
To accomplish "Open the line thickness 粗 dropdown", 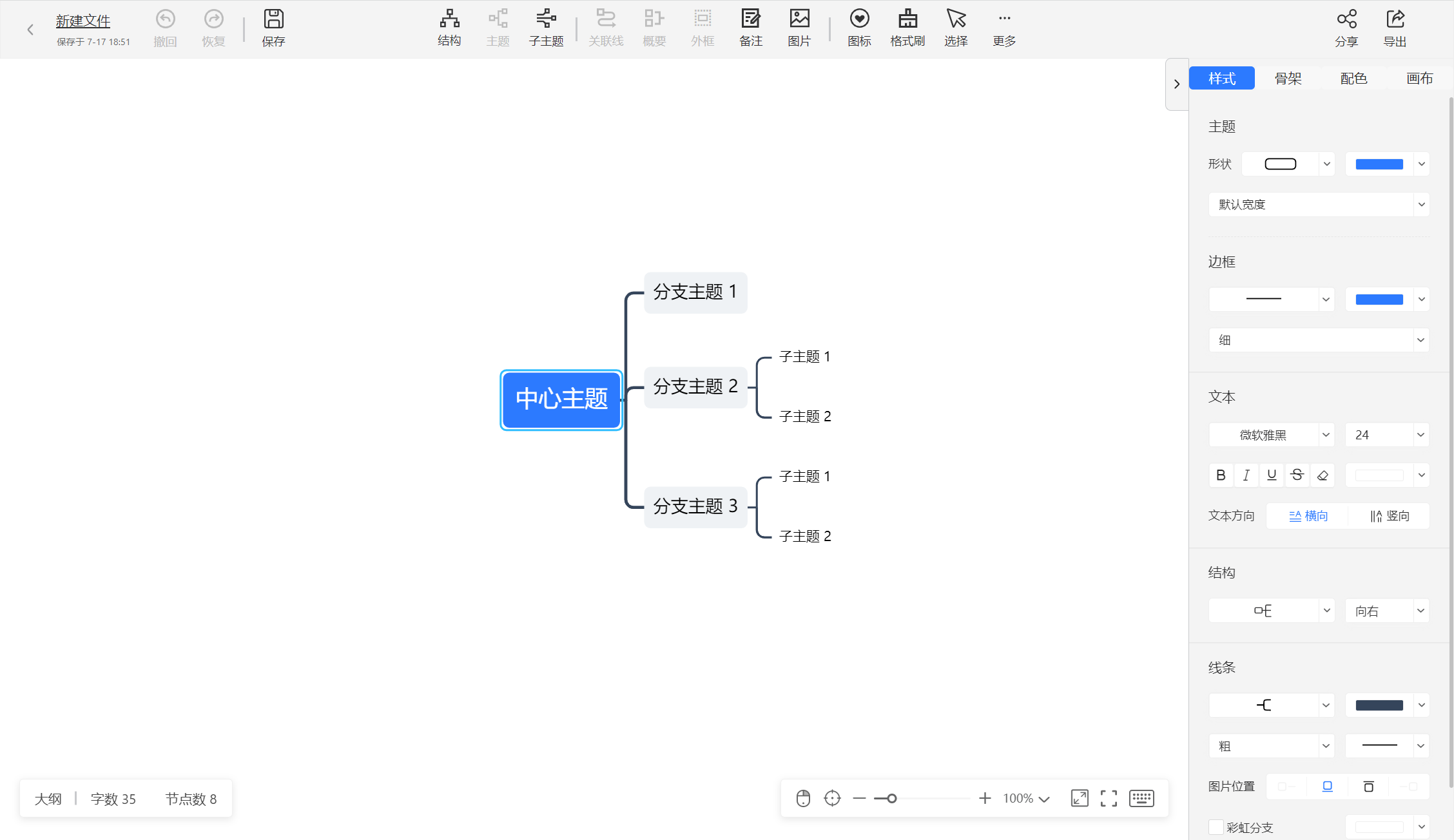I will tap(1271, 746).
